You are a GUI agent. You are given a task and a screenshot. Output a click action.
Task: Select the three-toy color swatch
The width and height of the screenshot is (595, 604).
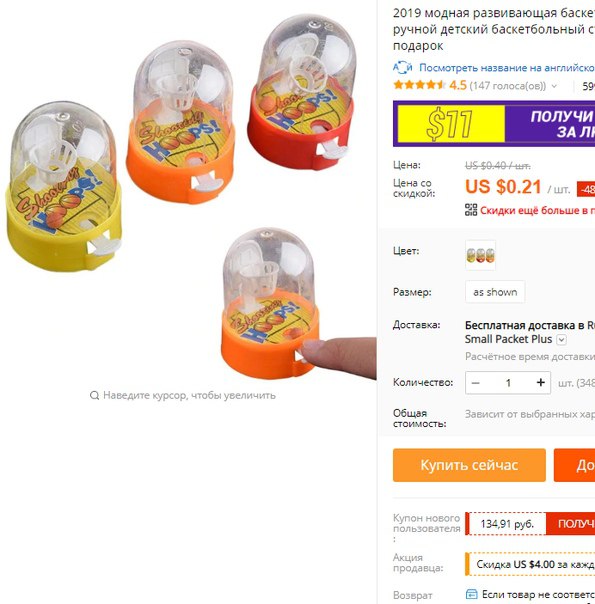tap(480, 255)
